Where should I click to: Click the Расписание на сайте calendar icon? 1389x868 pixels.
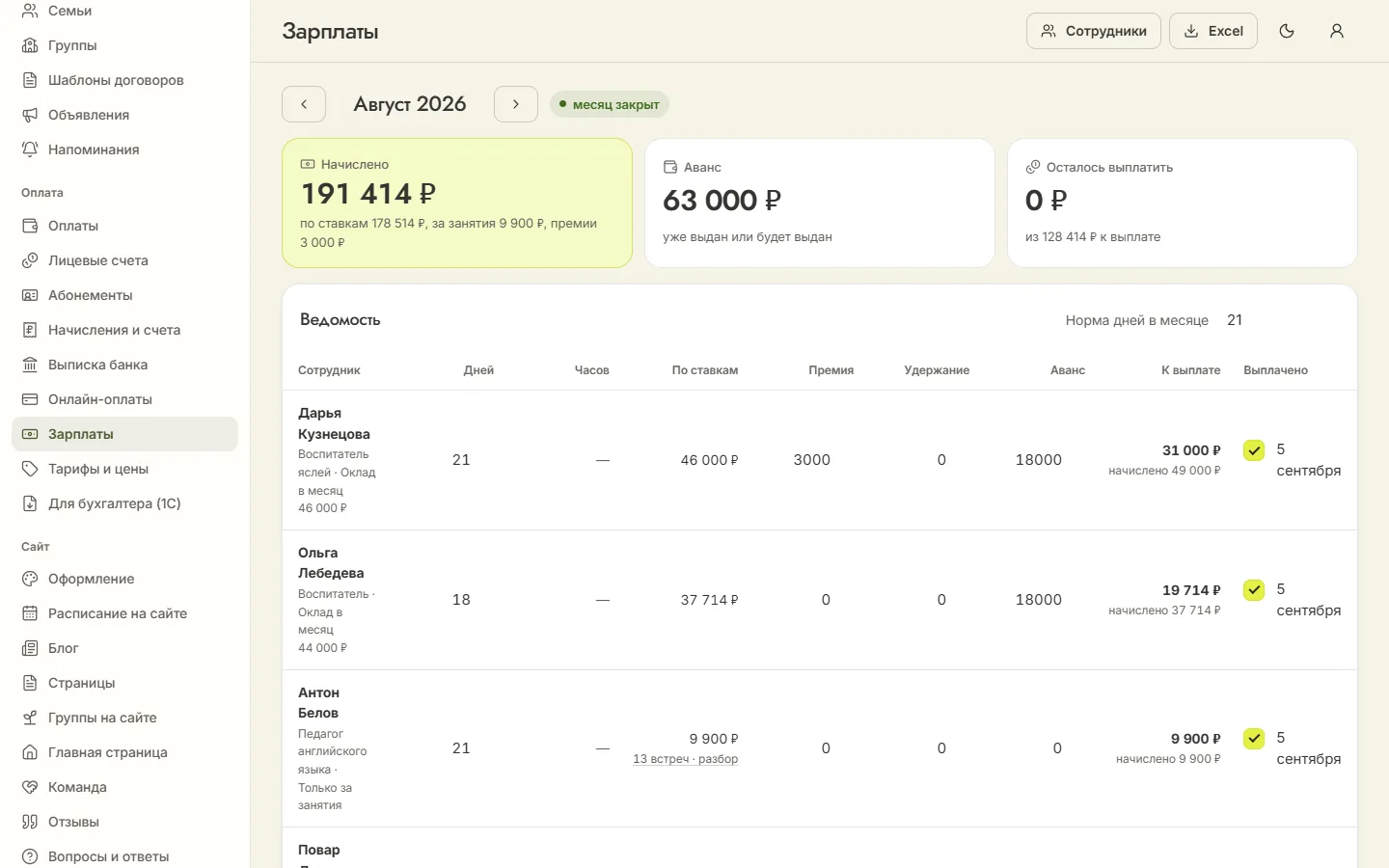[x=30, y=613]
